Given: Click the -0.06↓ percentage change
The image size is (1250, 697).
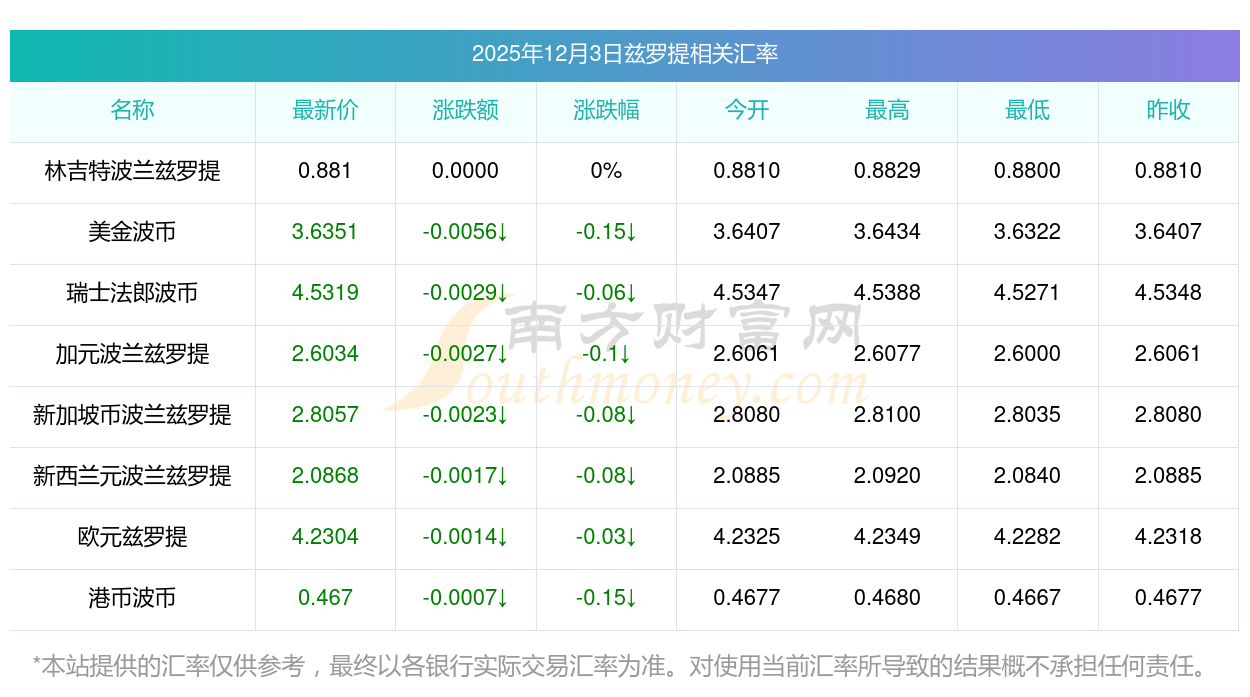Looking at the screenshot, I should (x=606, y=293).
